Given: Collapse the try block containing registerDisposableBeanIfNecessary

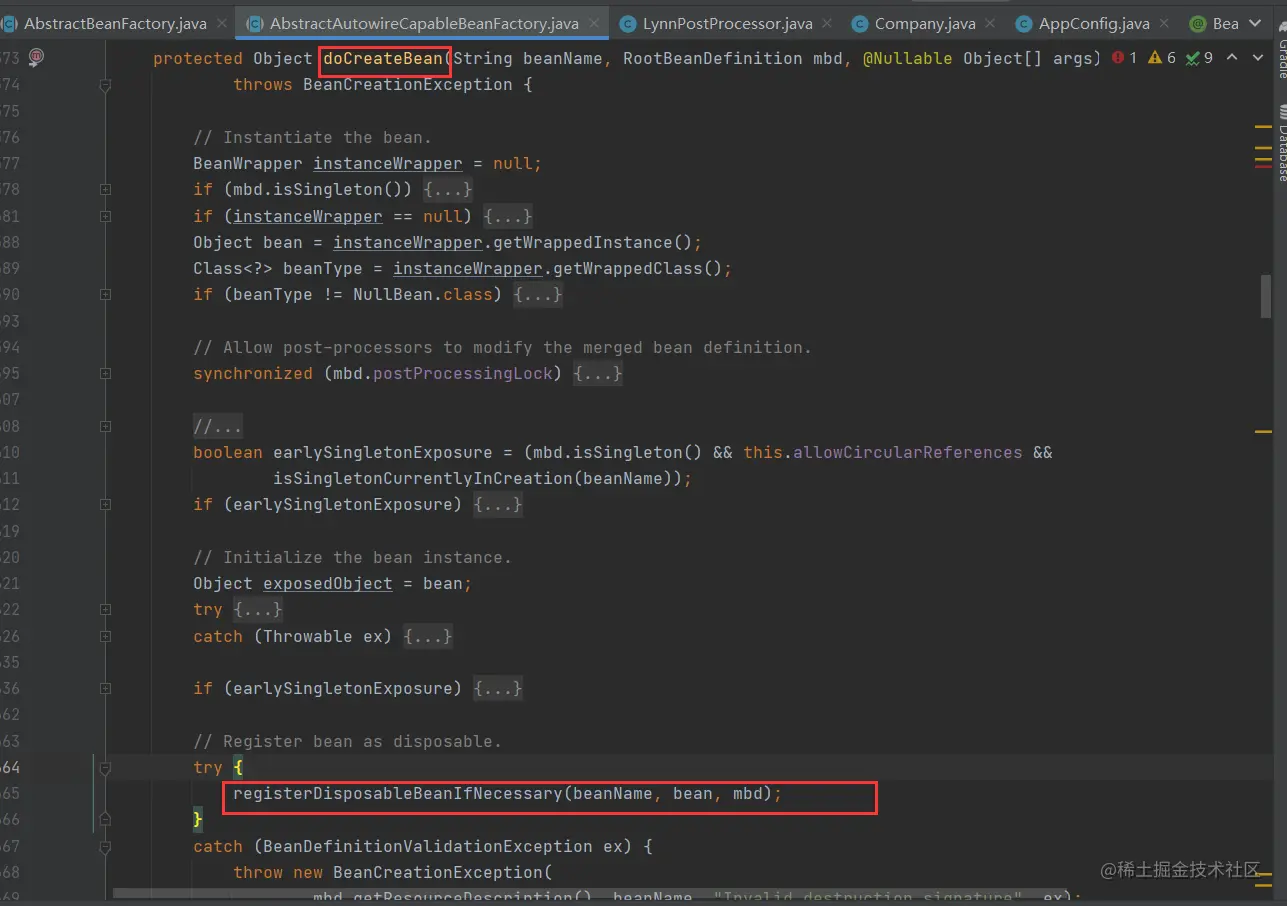Looking at the screenshot, I should click(106, 767).
